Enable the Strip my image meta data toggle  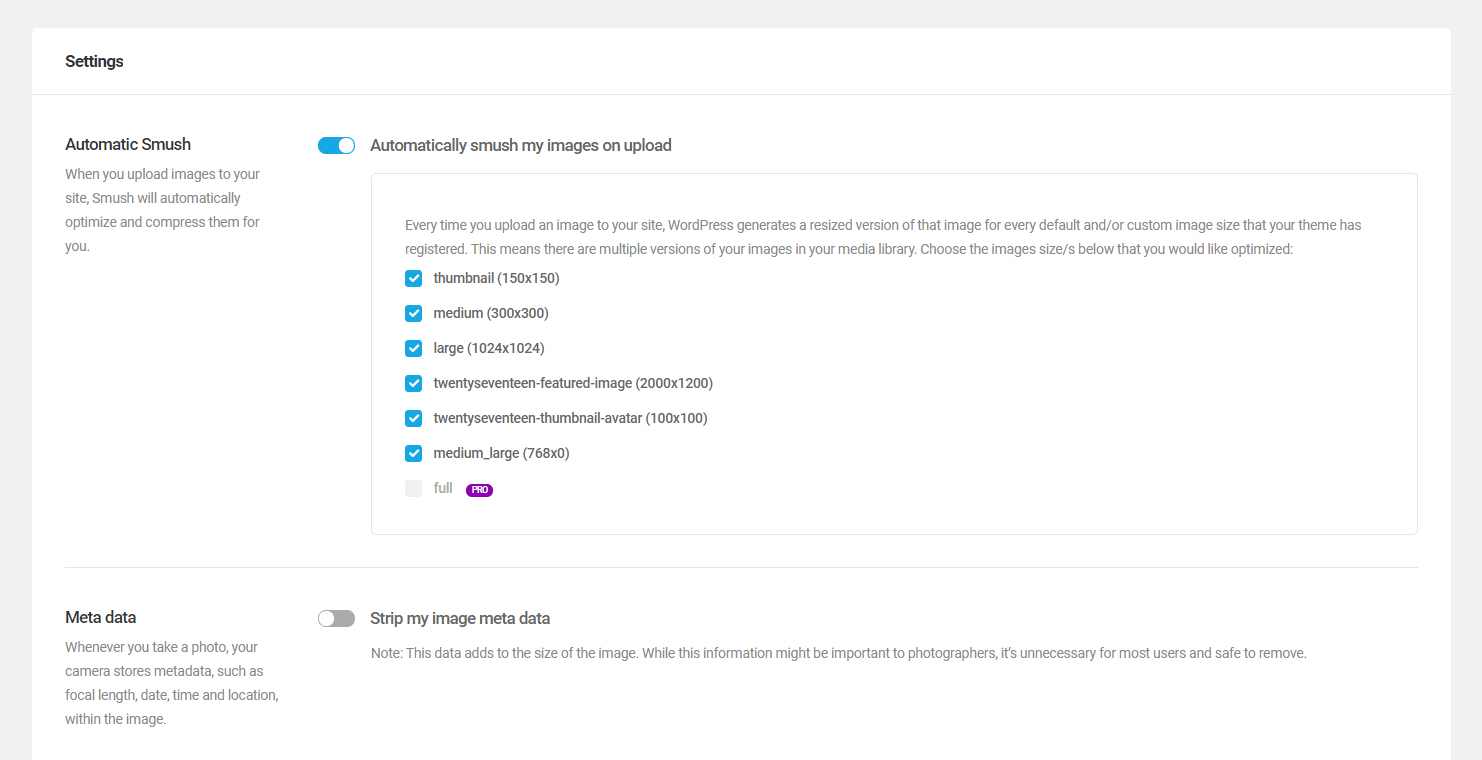tap(336, 618)
